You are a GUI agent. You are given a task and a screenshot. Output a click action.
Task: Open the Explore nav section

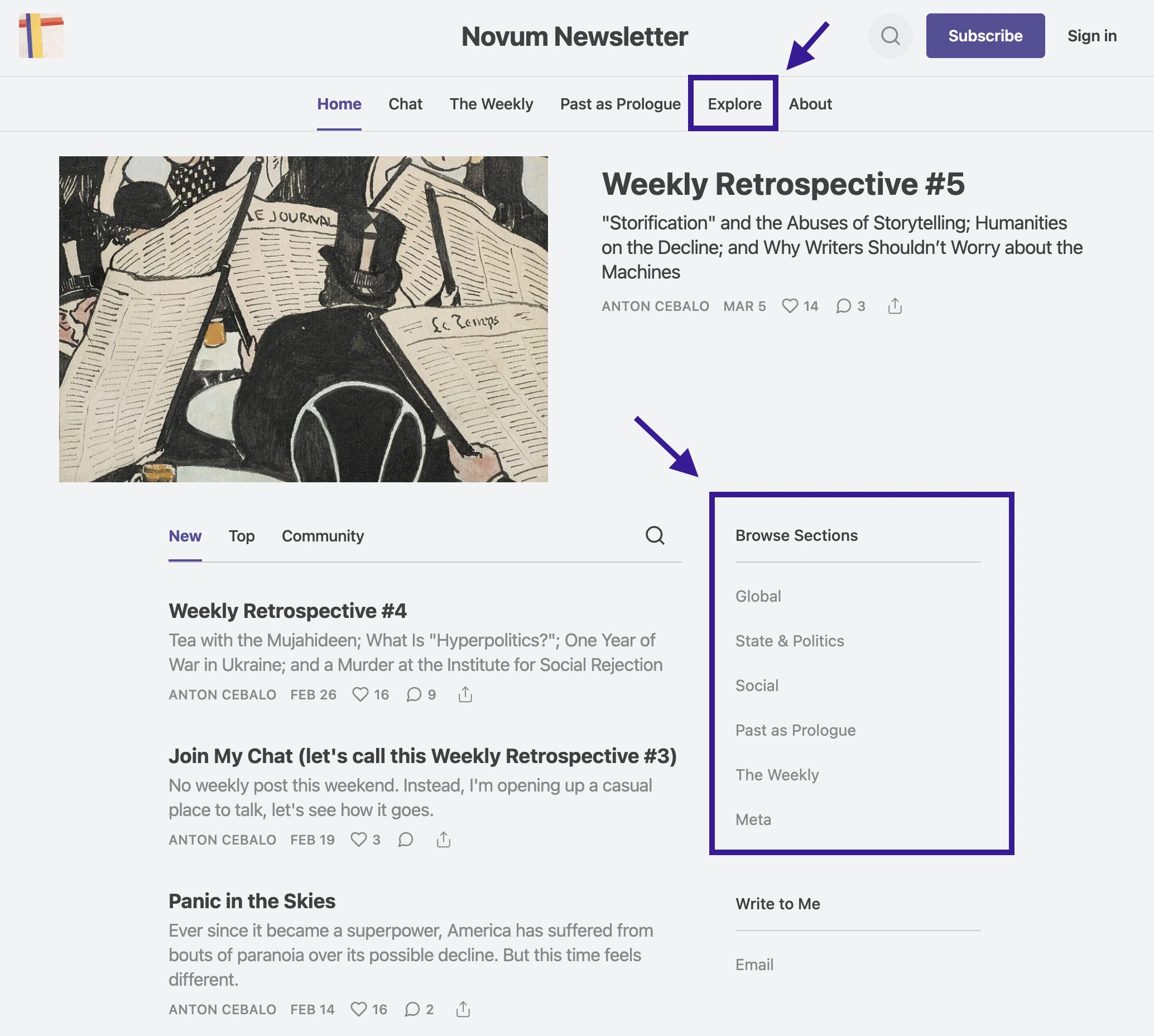pyautogui.click(x=733, y=104)
